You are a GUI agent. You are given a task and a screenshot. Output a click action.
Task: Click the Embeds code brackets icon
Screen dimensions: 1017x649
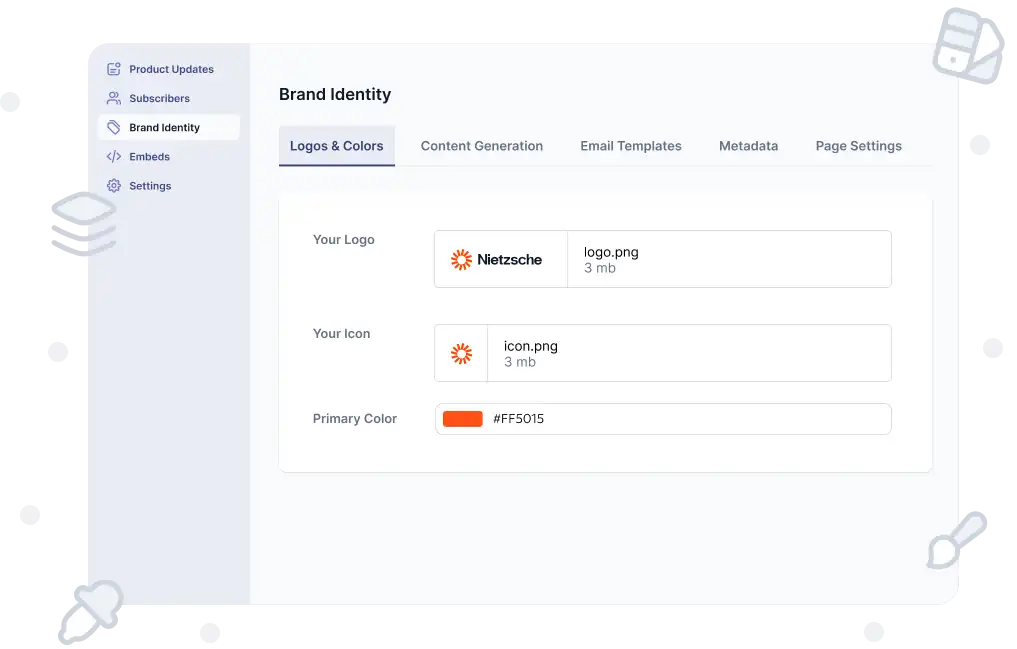113,156
